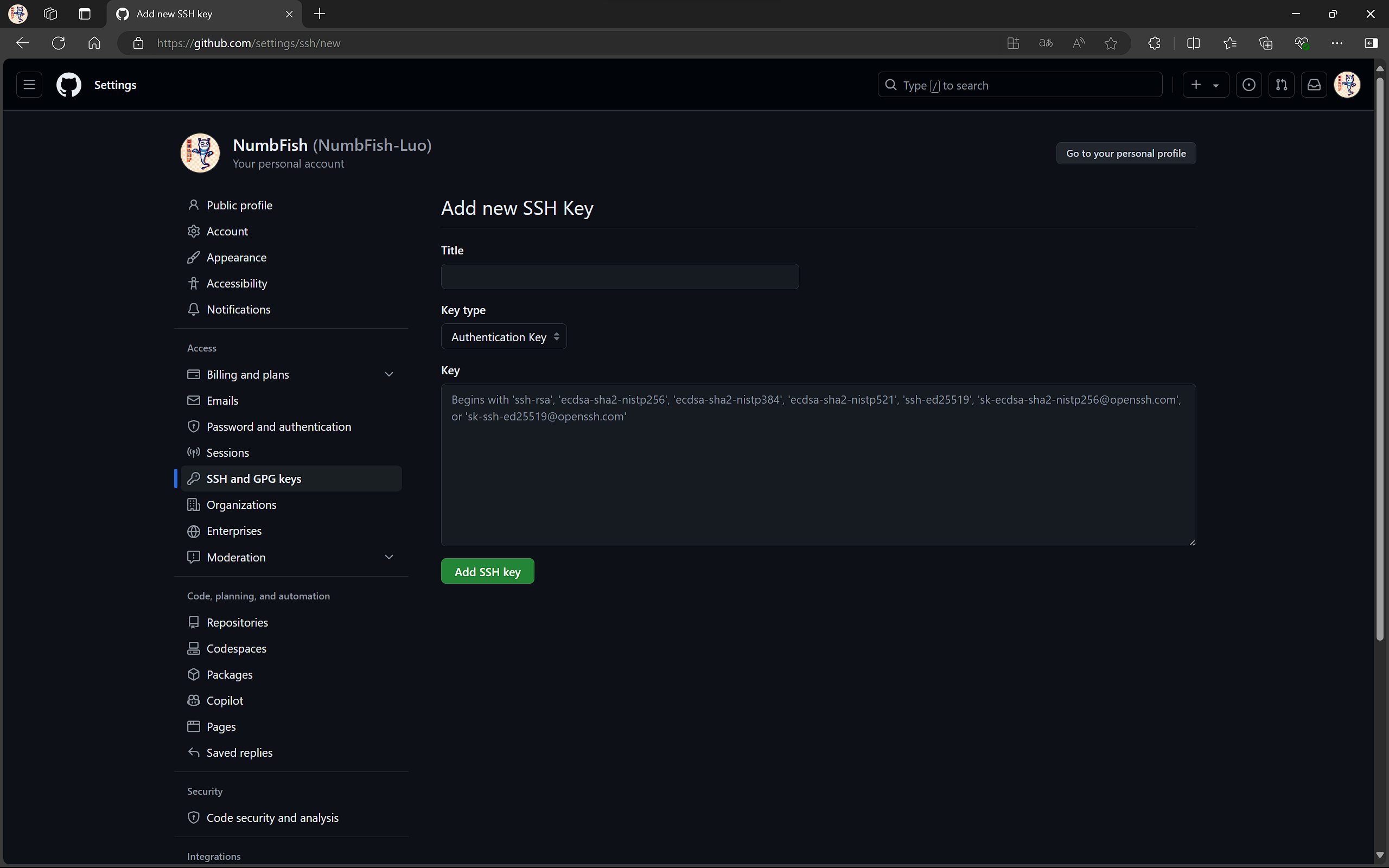Click the Read aloud icon

[1079, 43]
